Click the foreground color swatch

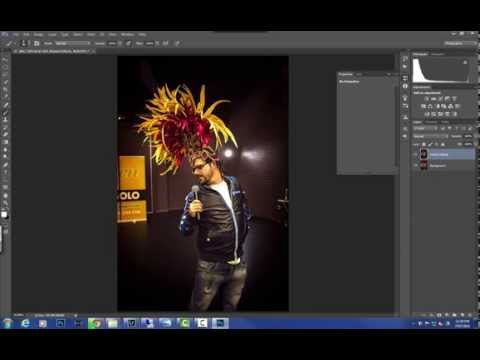pyautogui.click(x=4, y=214)
